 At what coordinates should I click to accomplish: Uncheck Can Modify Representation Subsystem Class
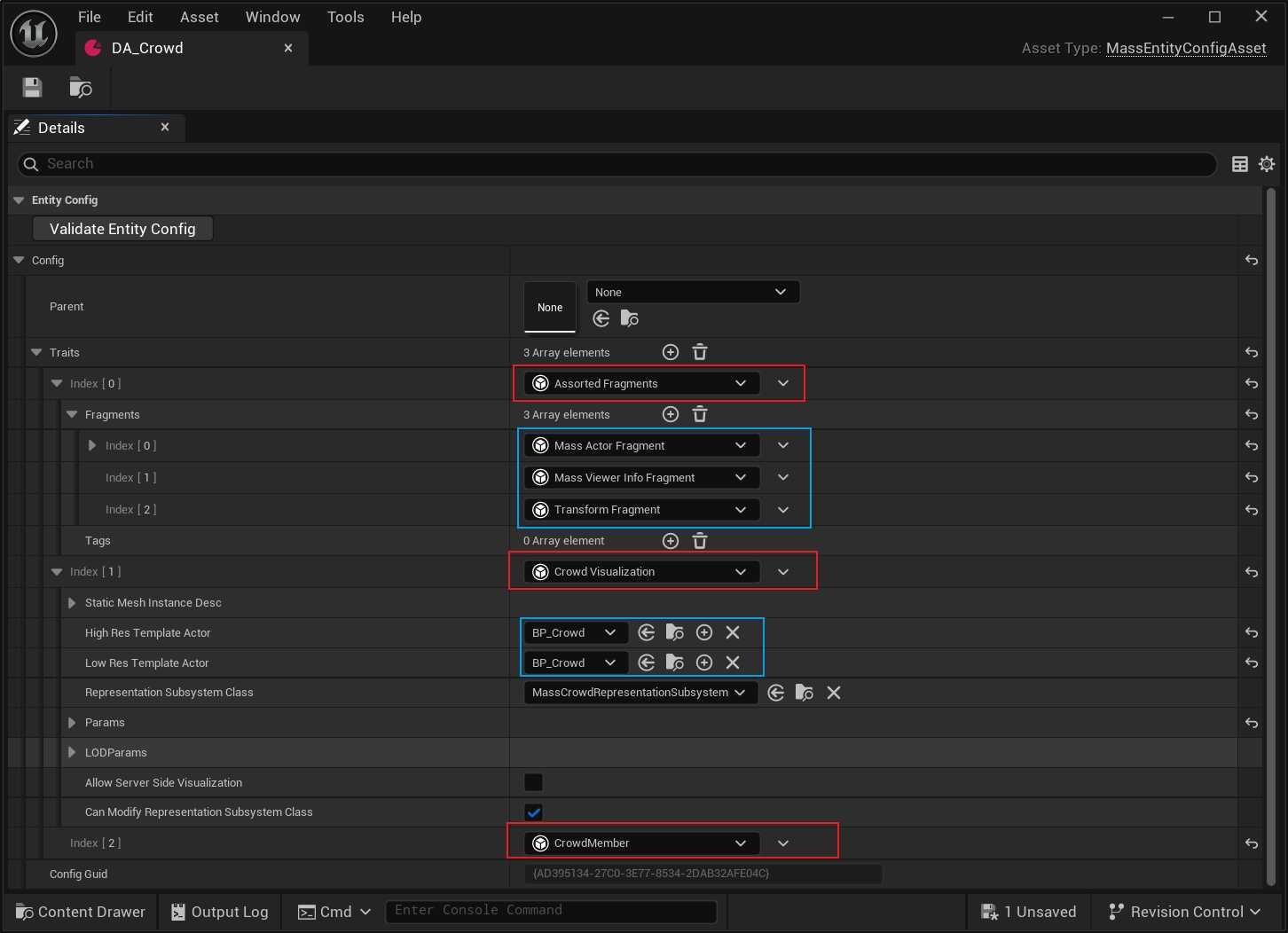point(533,812)
